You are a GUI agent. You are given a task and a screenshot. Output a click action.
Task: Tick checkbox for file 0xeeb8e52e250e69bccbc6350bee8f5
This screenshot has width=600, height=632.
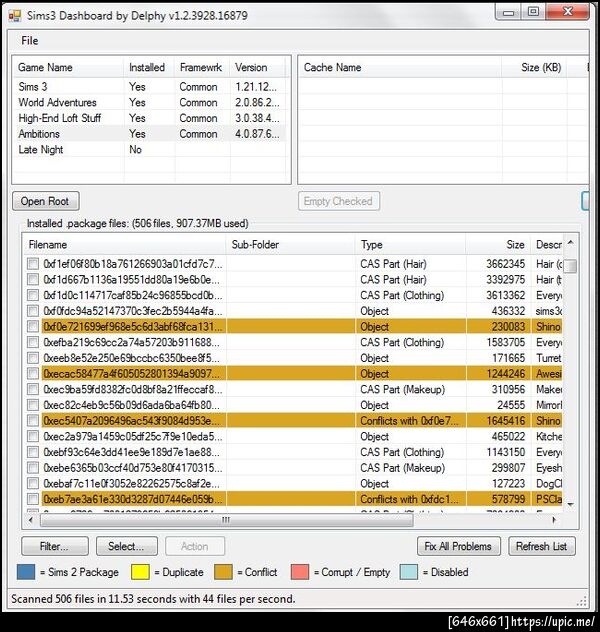pyautogui.click(x=33, y=358)
